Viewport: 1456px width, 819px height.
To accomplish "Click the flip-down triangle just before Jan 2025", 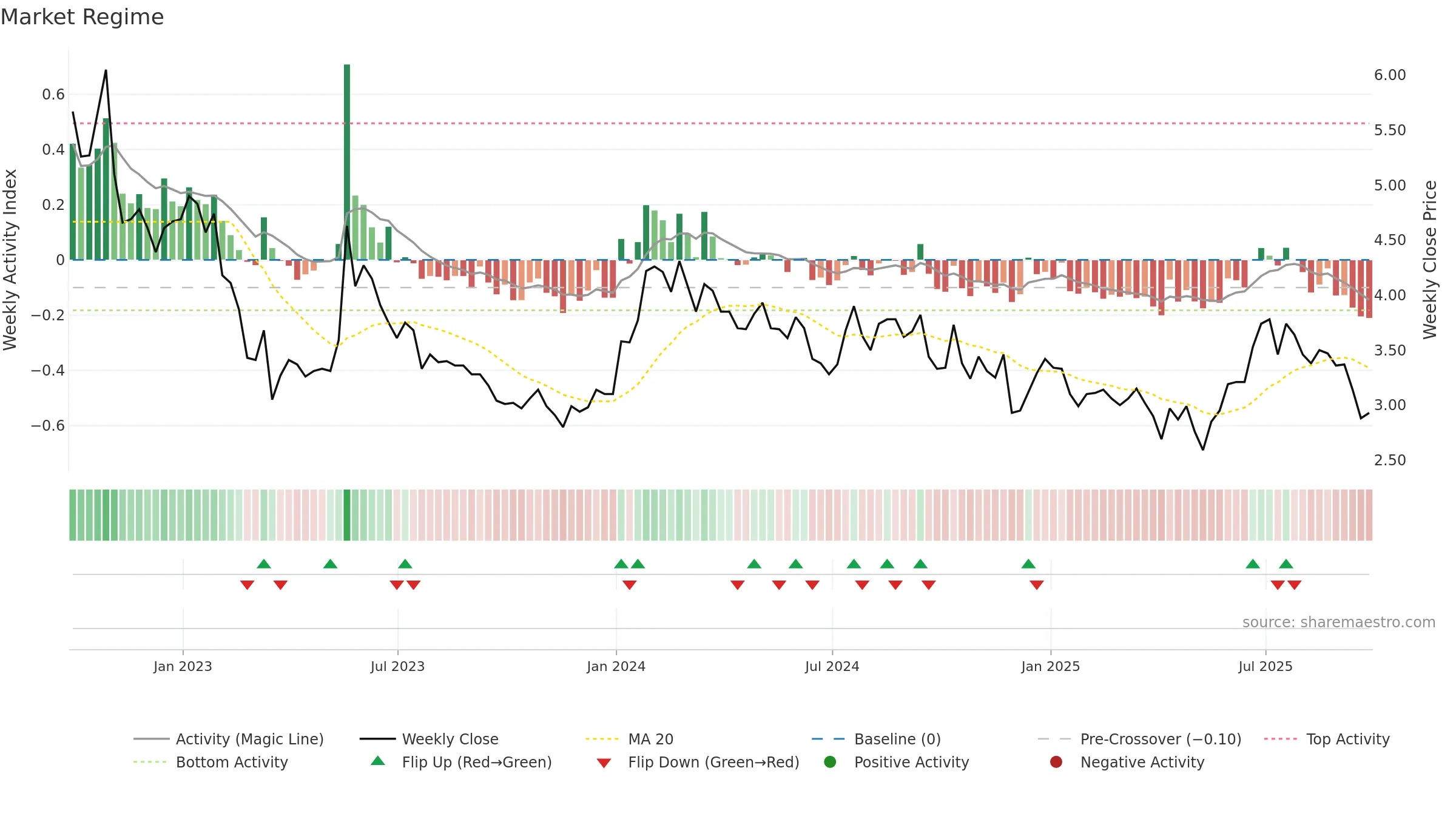I will point(1037,585).
